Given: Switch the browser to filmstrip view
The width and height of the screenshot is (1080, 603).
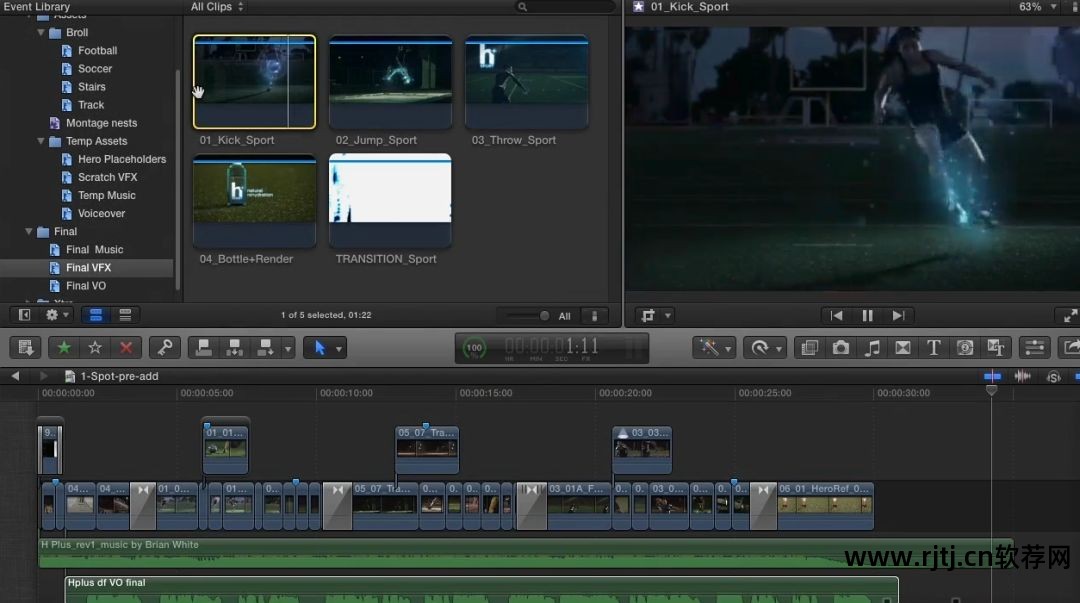Looking at the screenshot, I should (96, 315).
